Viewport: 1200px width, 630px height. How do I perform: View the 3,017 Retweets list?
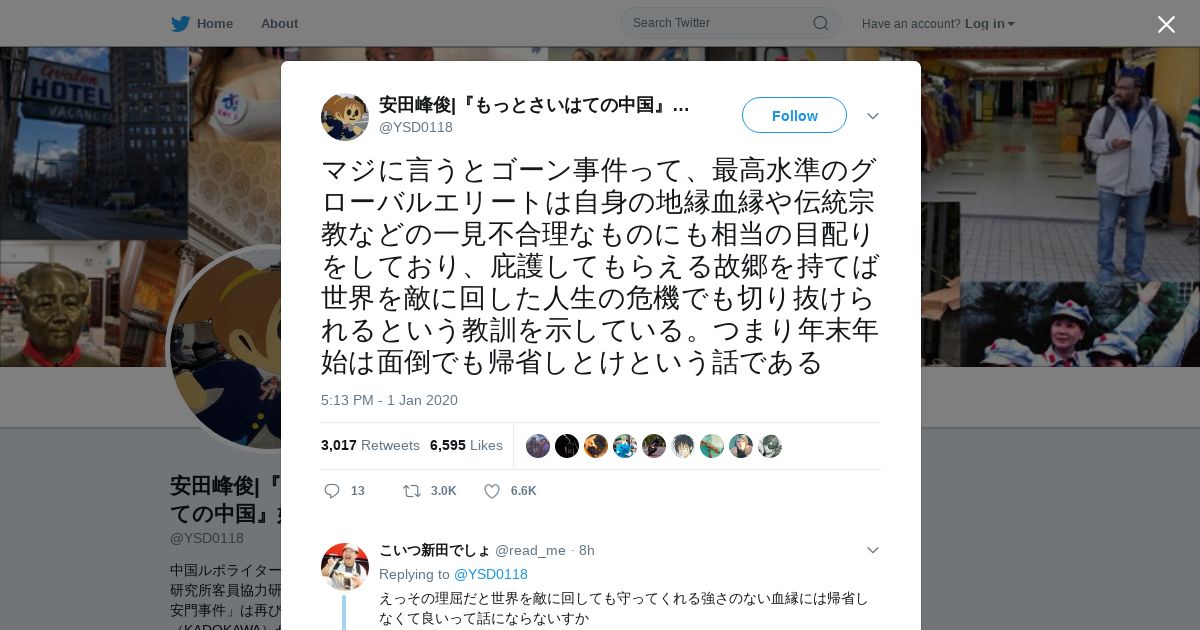pos(370,445)
